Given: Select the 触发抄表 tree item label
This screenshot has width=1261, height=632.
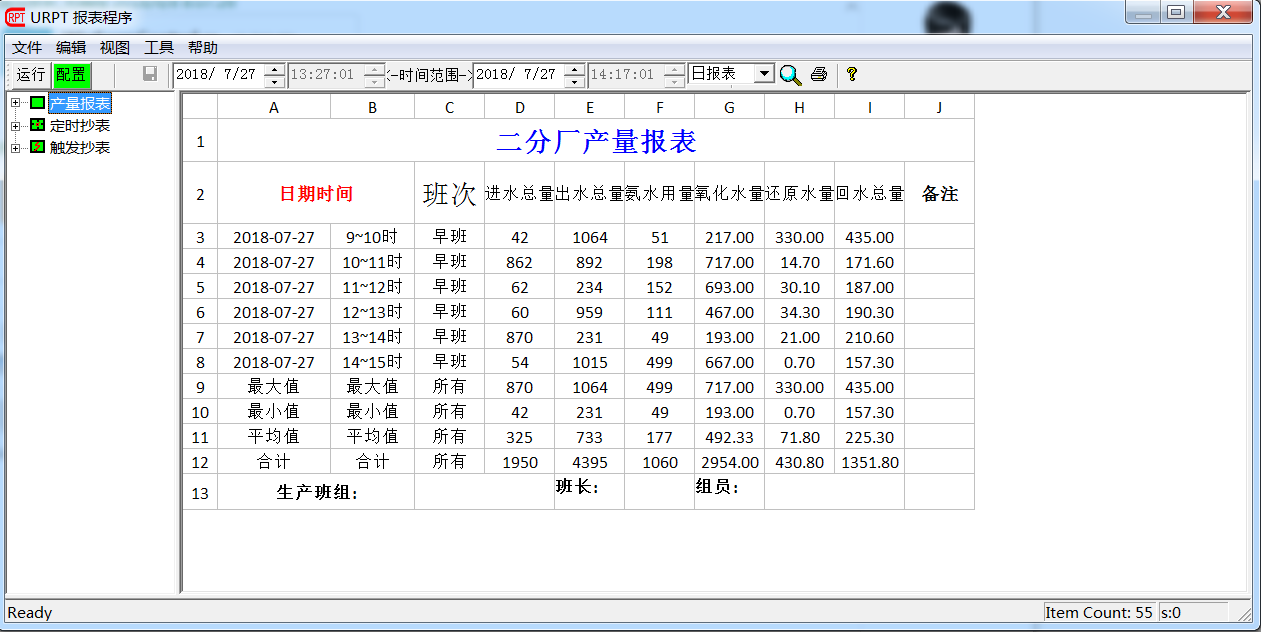Looking at the screenshot, I should coord(80,147).
